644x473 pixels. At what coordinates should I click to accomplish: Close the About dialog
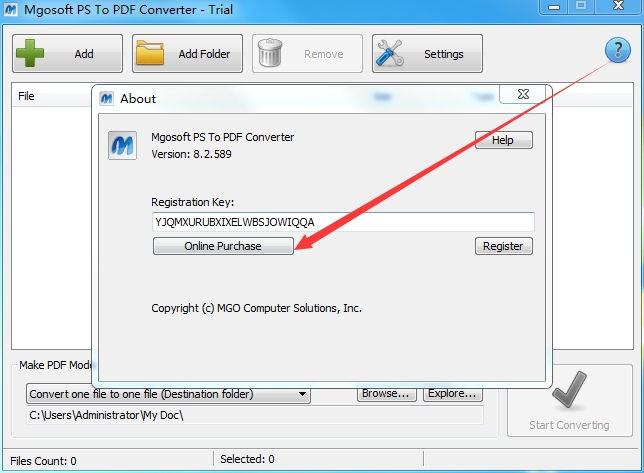point(523,94)
